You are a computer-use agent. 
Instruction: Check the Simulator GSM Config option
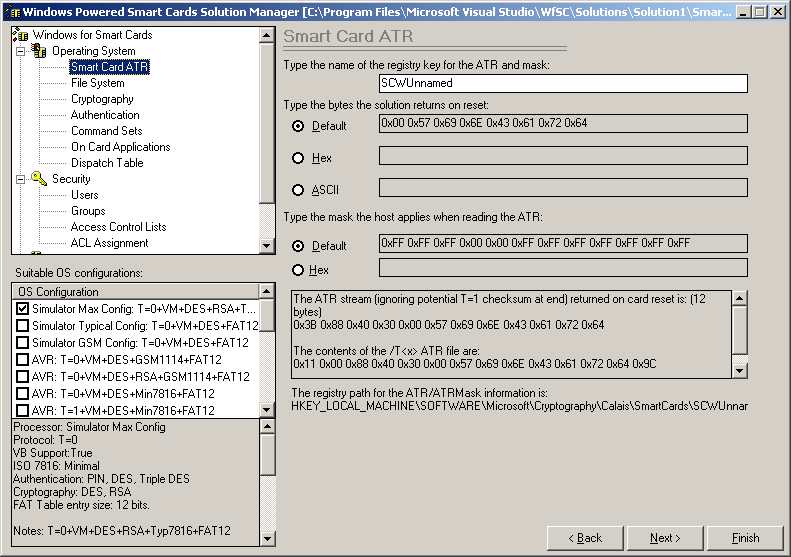[x=23, y=343]
